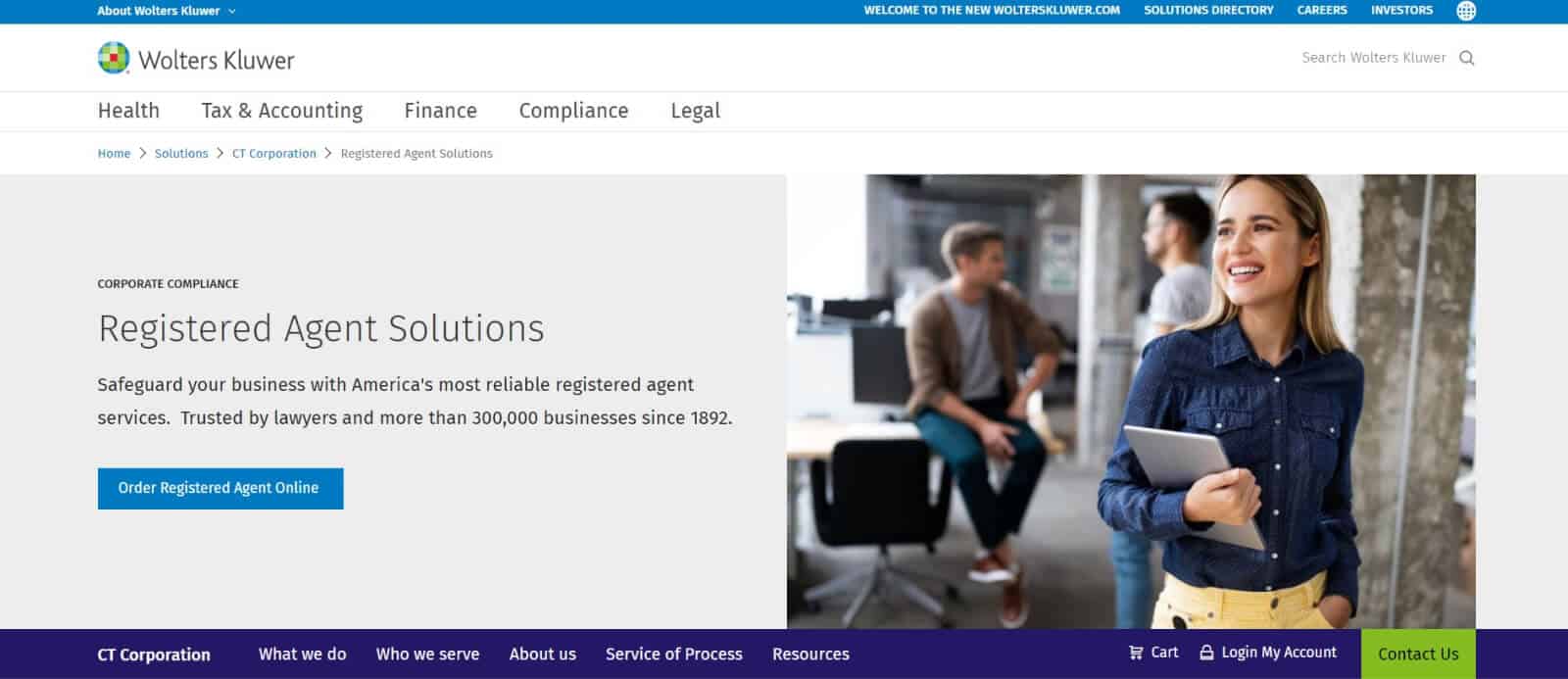Open Resources menu

(810, 654)
